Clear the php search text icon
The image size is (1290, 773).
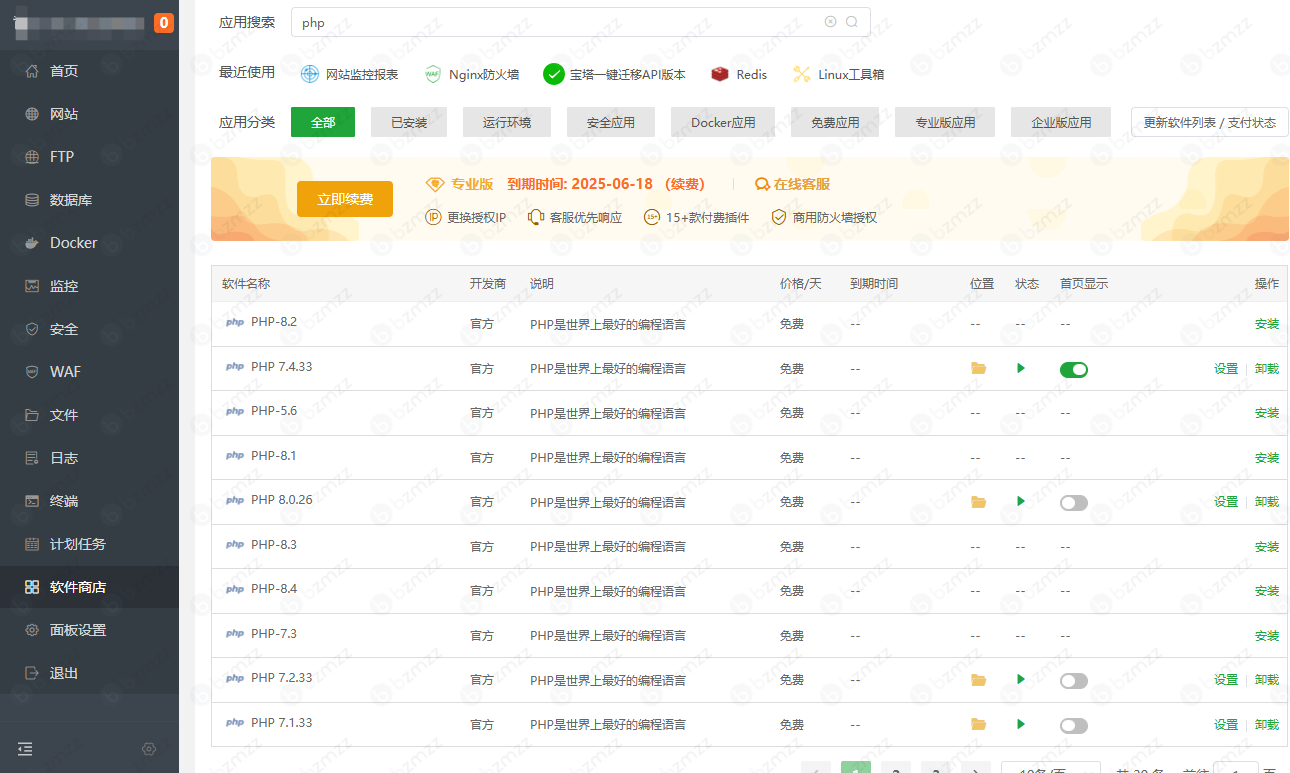pyautogui.click(x=830, y=22)
